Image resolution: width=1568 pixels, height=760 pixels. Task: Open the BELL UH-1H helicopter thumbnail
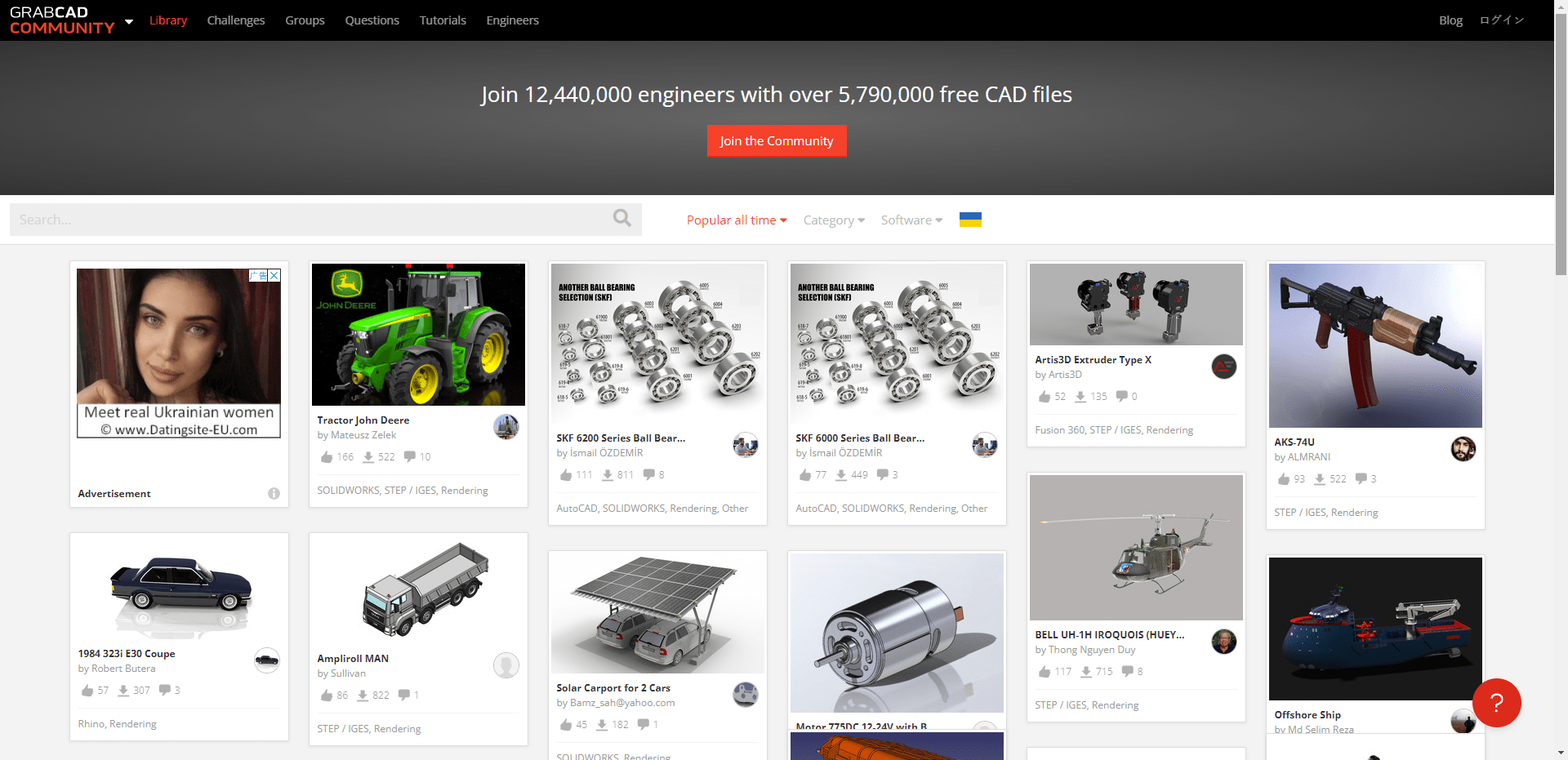[x=1136, y=548]
